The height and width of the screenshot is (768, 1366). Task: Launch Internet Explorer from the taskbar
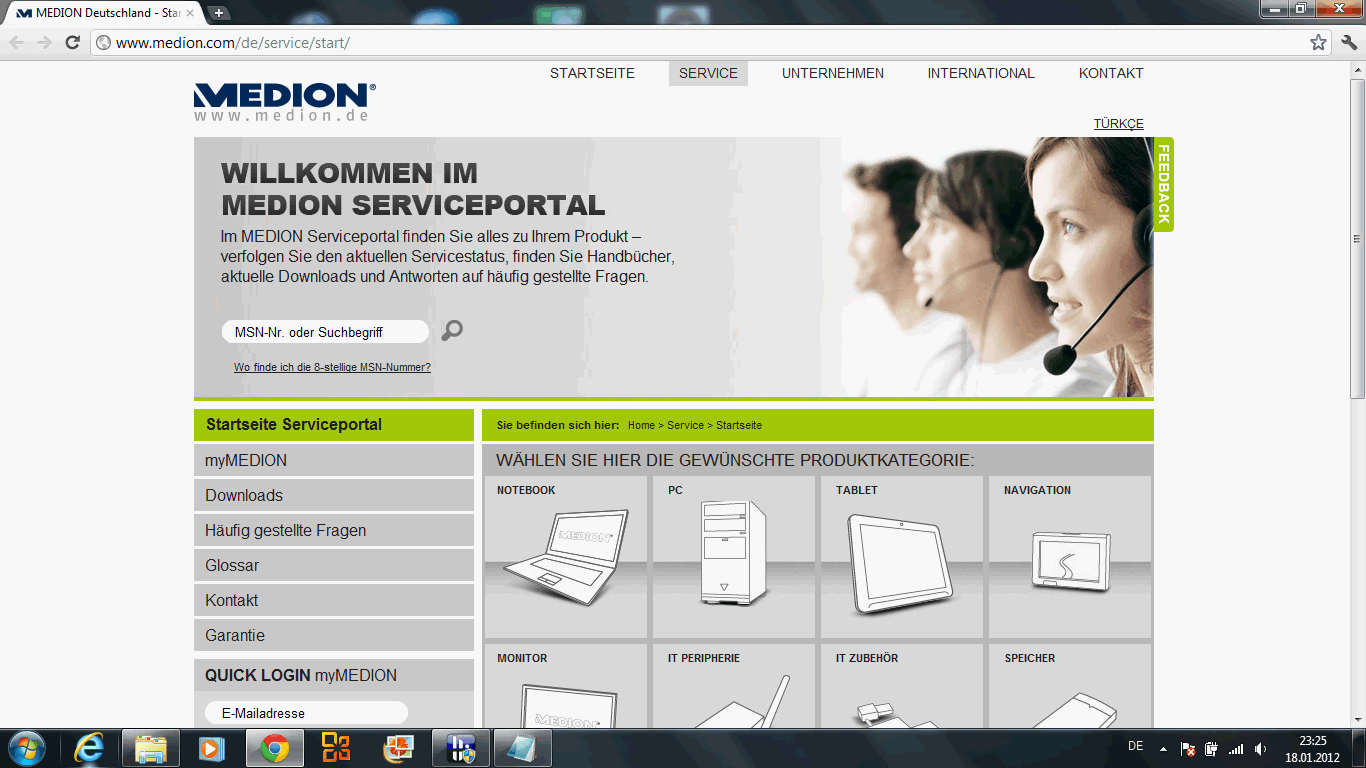point(89,748)
